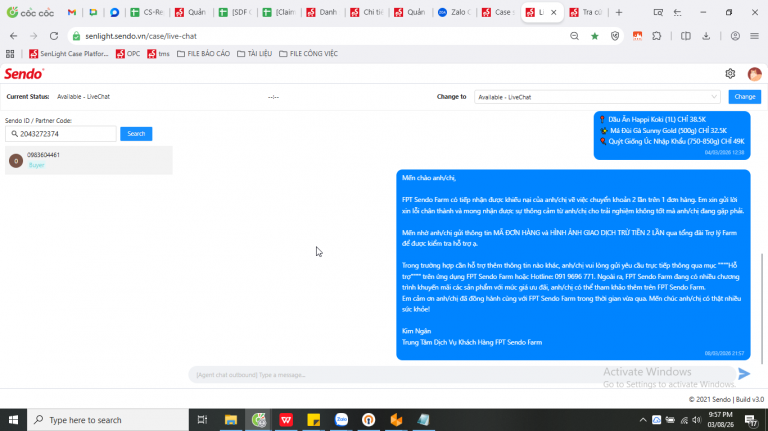
Task: Open the blue Messenger pinned tab
Action: [x=114, y=12]
